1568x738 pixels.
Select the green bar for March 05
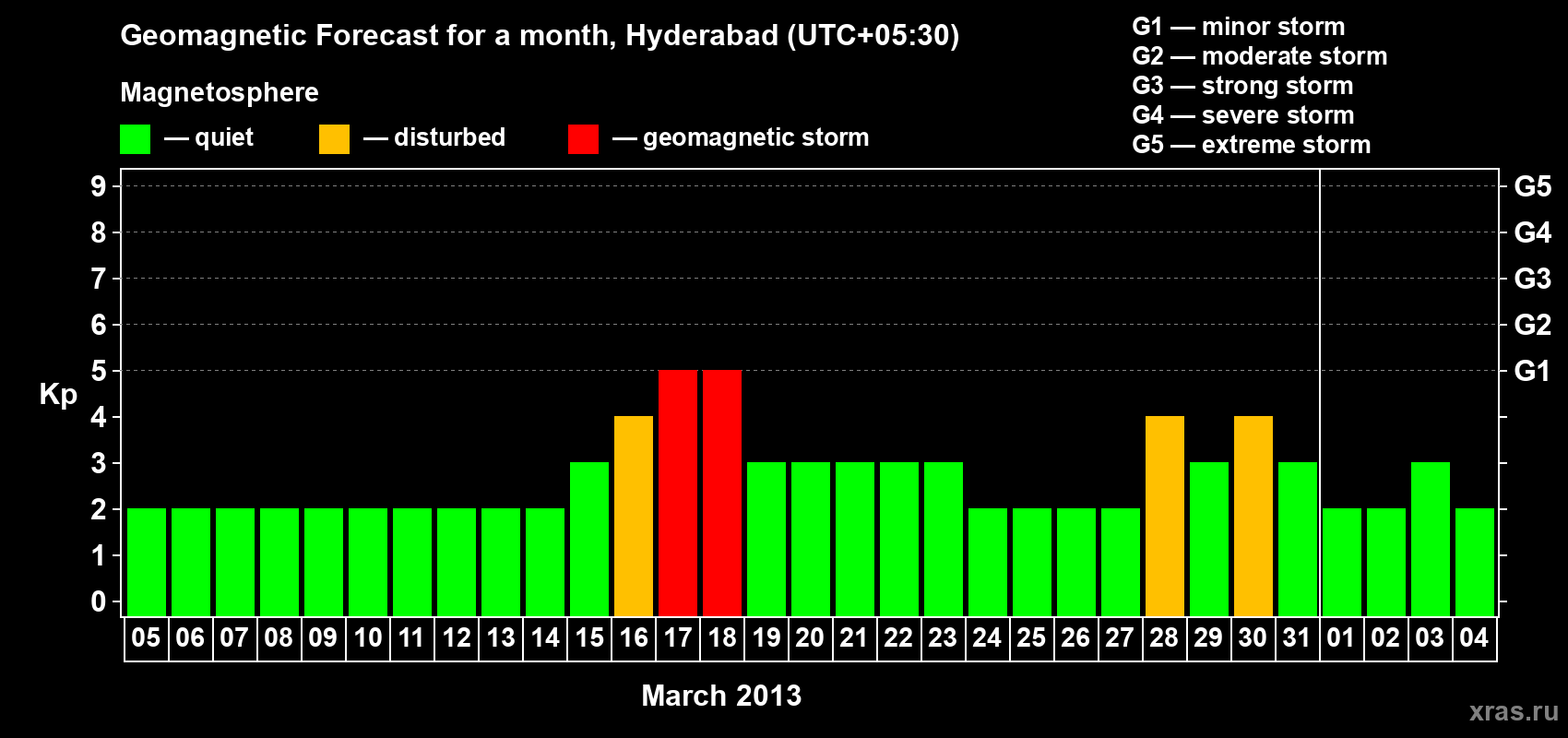pos(147,562)
